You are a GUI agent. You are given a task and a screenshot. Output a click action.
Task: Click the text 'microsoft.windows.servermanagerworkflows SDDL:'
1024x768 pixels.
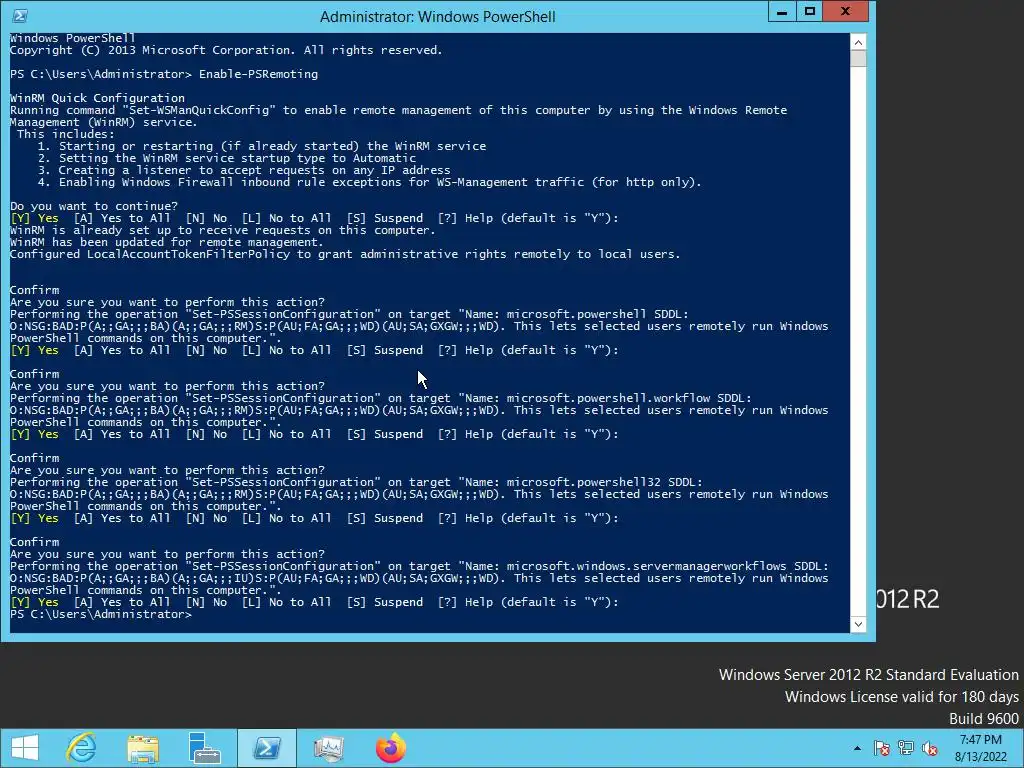667,566
